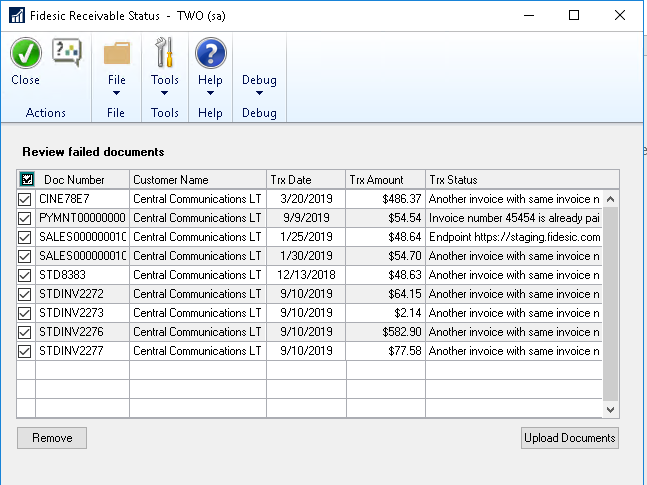
Task: Select the CINE78E7 doc number cell
Action: coord(83,199)
